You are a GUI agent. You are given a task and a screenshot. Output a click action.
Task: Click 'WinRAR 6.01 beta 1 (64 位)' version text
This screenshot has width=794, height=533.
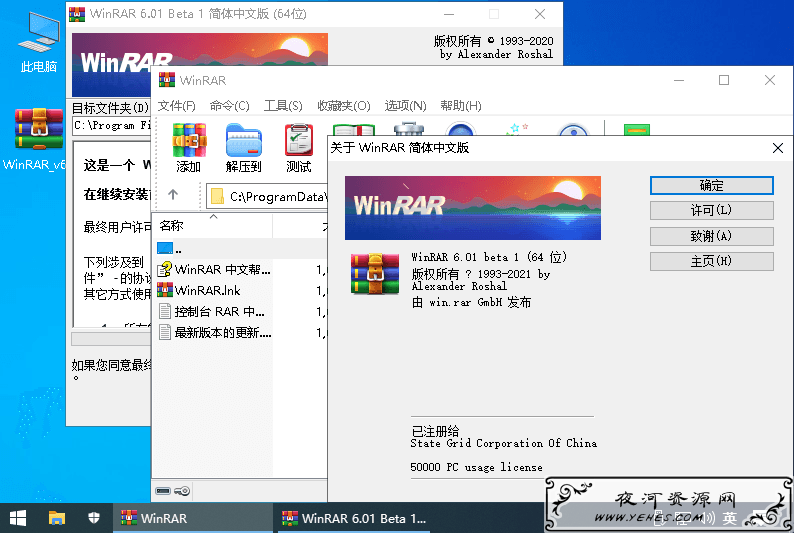[x=489, y=257]
